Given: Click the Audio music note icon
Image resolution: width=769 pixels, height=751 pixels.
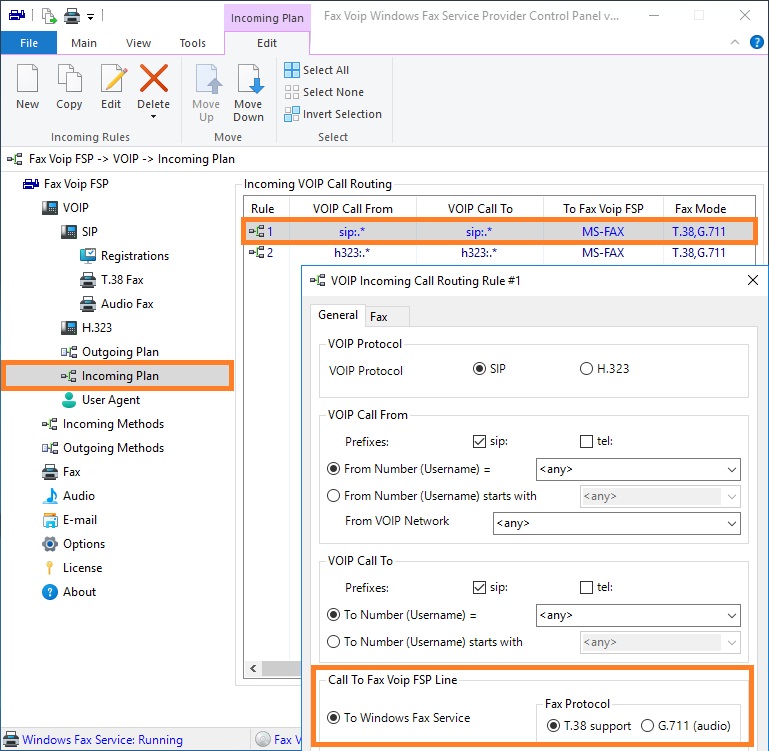Looking at the screenshot, I should (x=50, y=496).
